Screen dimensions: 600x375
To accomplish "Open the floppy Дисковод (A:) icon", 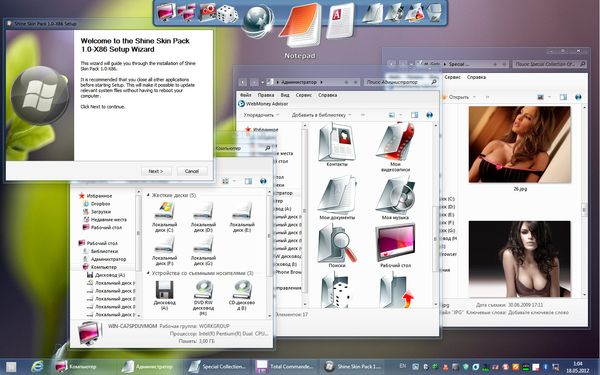I will pyautogui.click(x=165, y=295).
